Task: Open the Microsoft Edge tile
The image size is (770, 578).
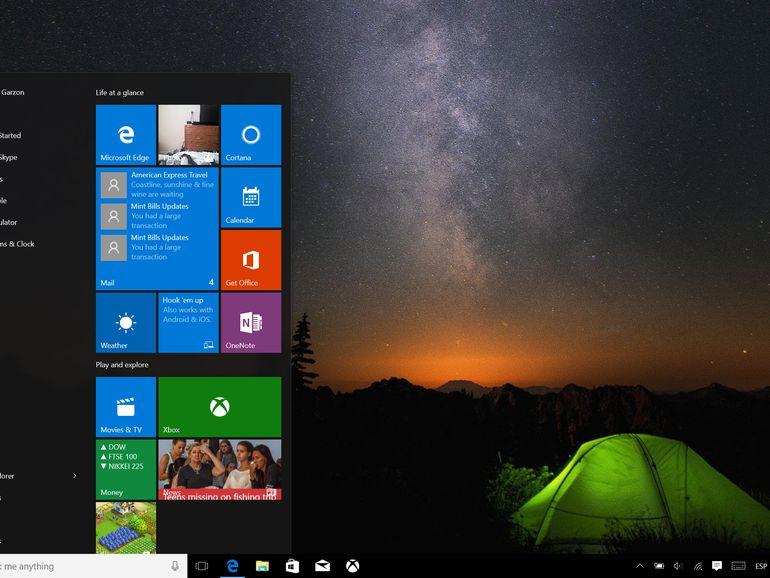Action: coord(125,135)
